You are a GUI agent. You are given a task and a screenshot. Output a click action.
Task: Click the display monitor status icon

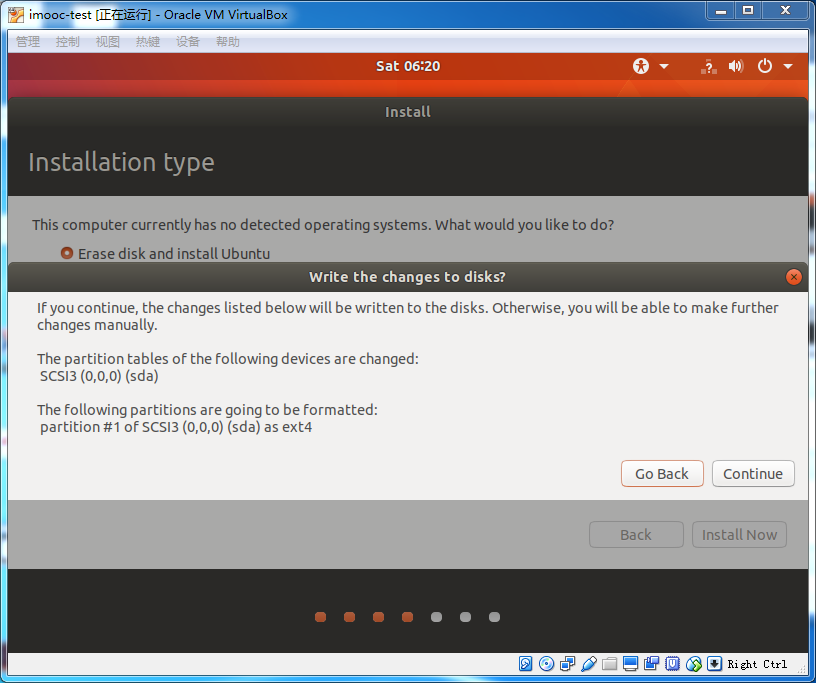(630, 664)
